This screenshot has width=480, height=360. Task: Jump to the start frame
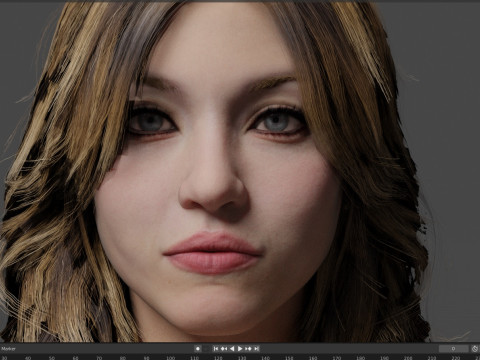pos(216,349)
